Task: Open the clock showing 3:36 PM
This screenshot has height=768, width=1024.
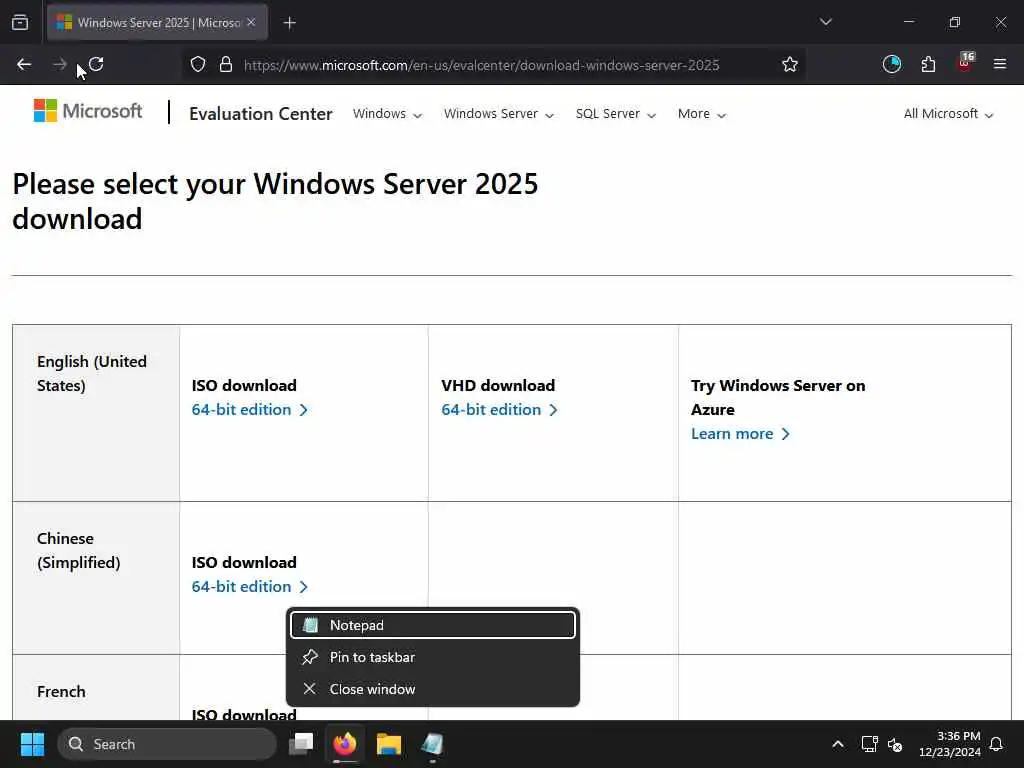Action: coord(950,744)
